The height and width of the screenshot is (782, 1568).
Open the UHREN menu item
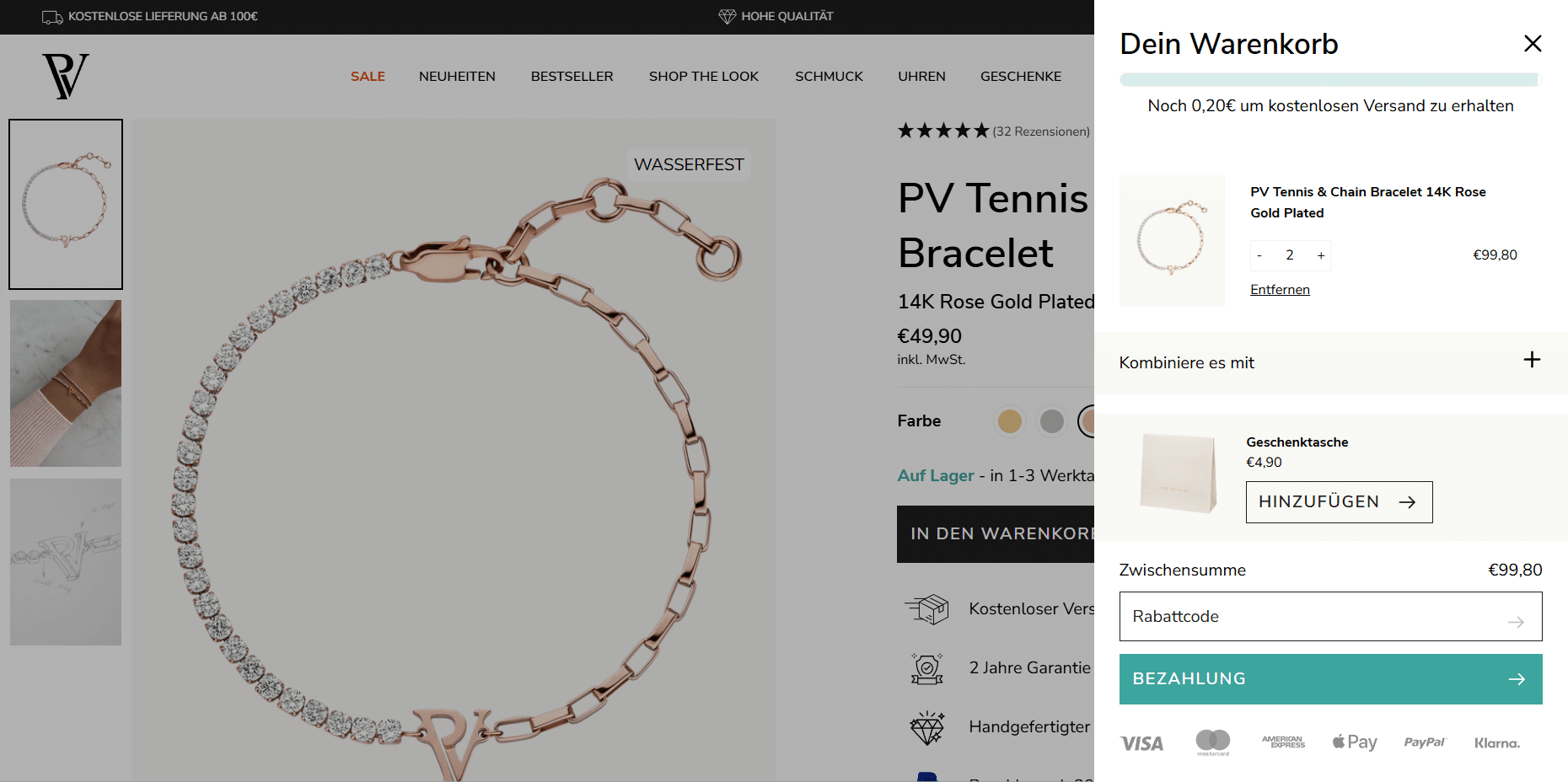pos(921,76)
